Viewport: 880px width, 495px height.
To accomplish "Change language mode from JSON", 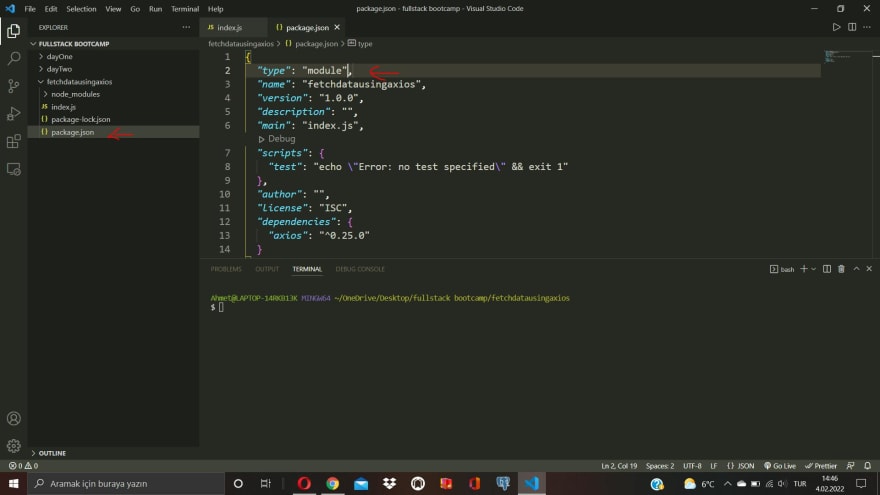I will click(740, 466).
